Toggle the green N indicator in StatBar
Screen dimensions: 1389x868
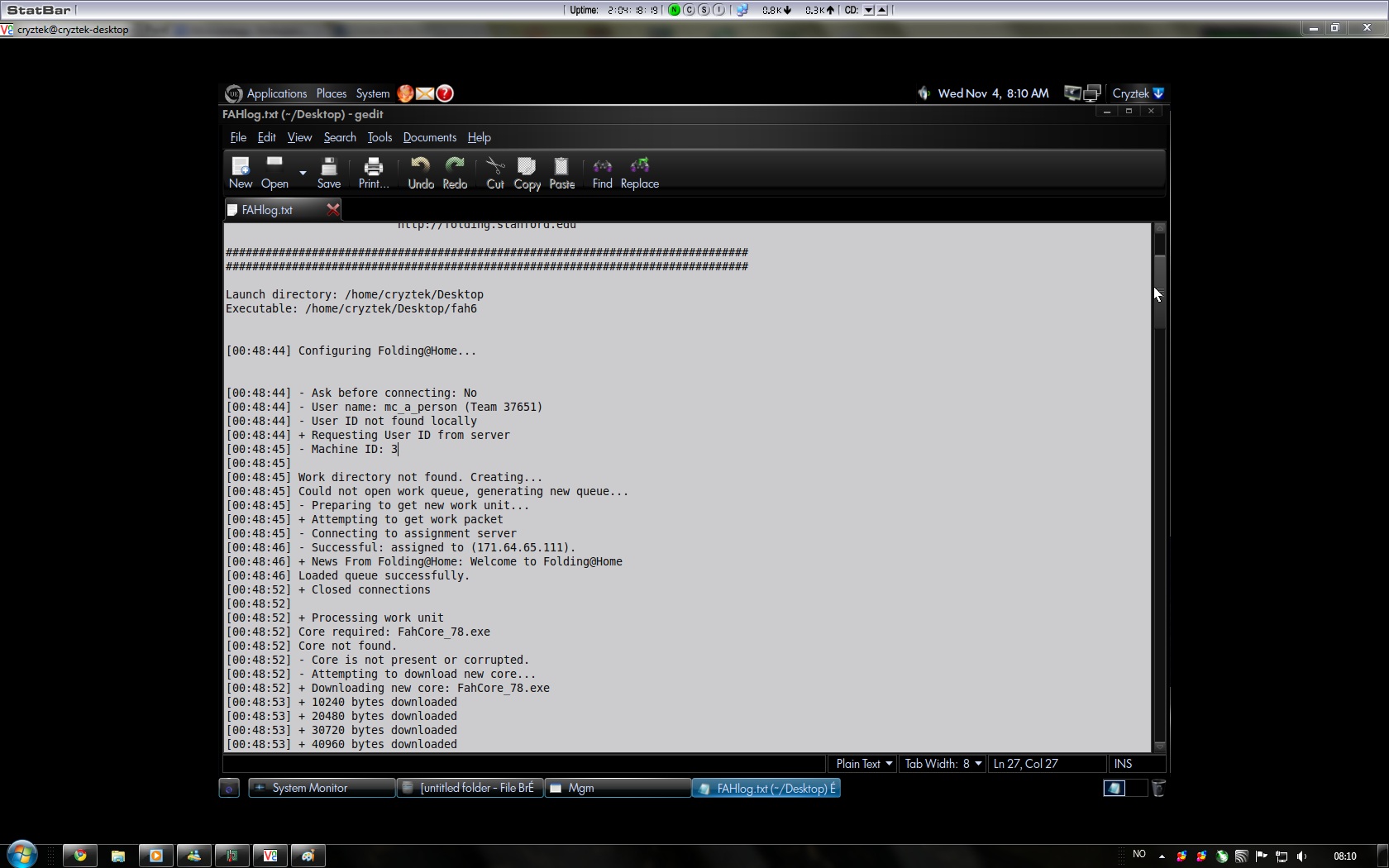tap(675, 10)
